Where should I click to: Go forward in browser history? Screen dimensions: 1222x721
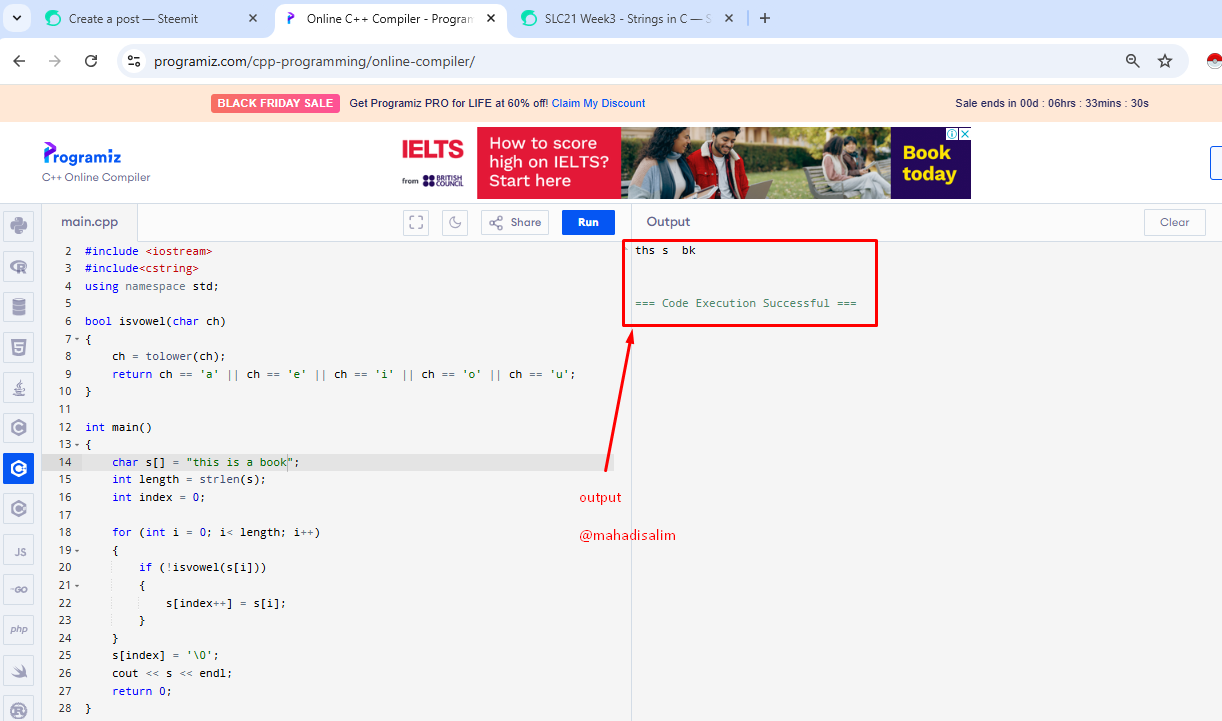(x=55, y=61)
